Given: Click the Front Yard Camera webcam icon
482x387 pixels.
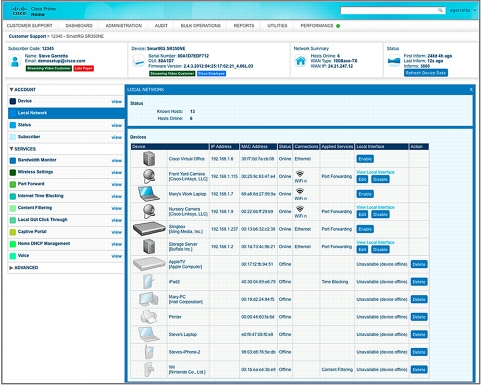Looking at the screenshot, I should click(x=149, y=176).
